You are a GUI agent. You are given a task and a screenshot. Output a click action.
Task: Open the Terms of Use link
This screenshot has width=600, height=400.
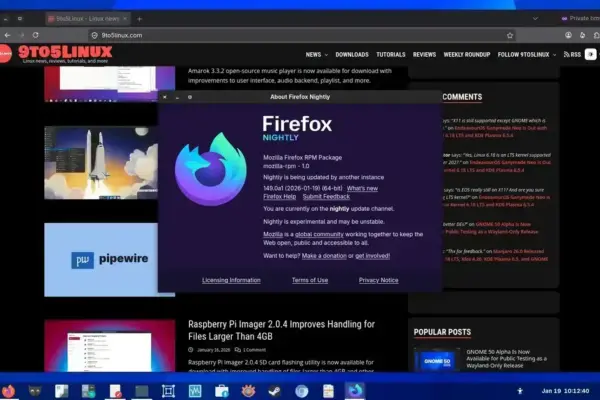310,280
